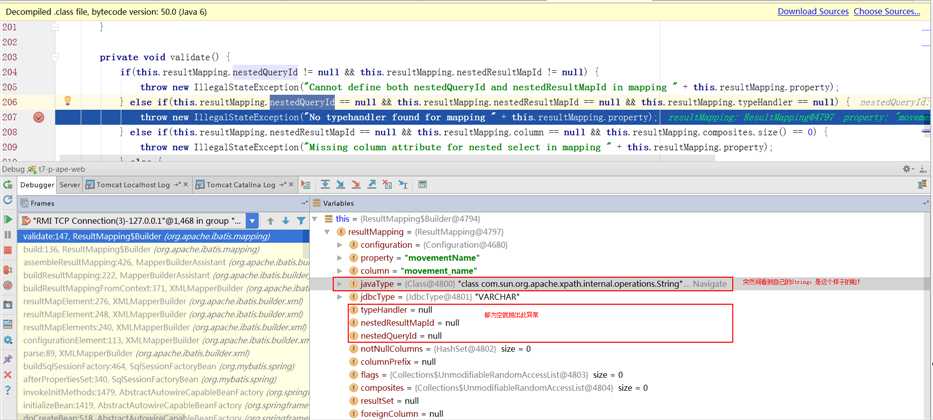
Task: Select the parse:89 XMLMapperBuilder frame
Action: pos(163,353)
